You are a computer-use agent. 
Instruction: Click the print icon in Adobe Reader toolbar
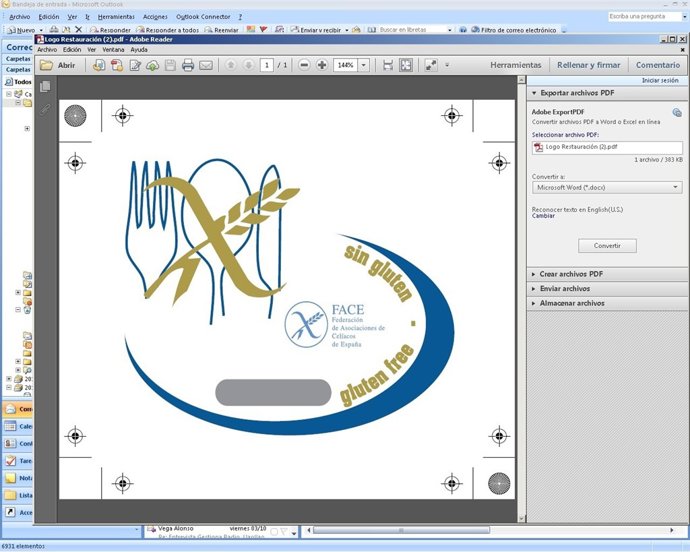click(188, 65)
